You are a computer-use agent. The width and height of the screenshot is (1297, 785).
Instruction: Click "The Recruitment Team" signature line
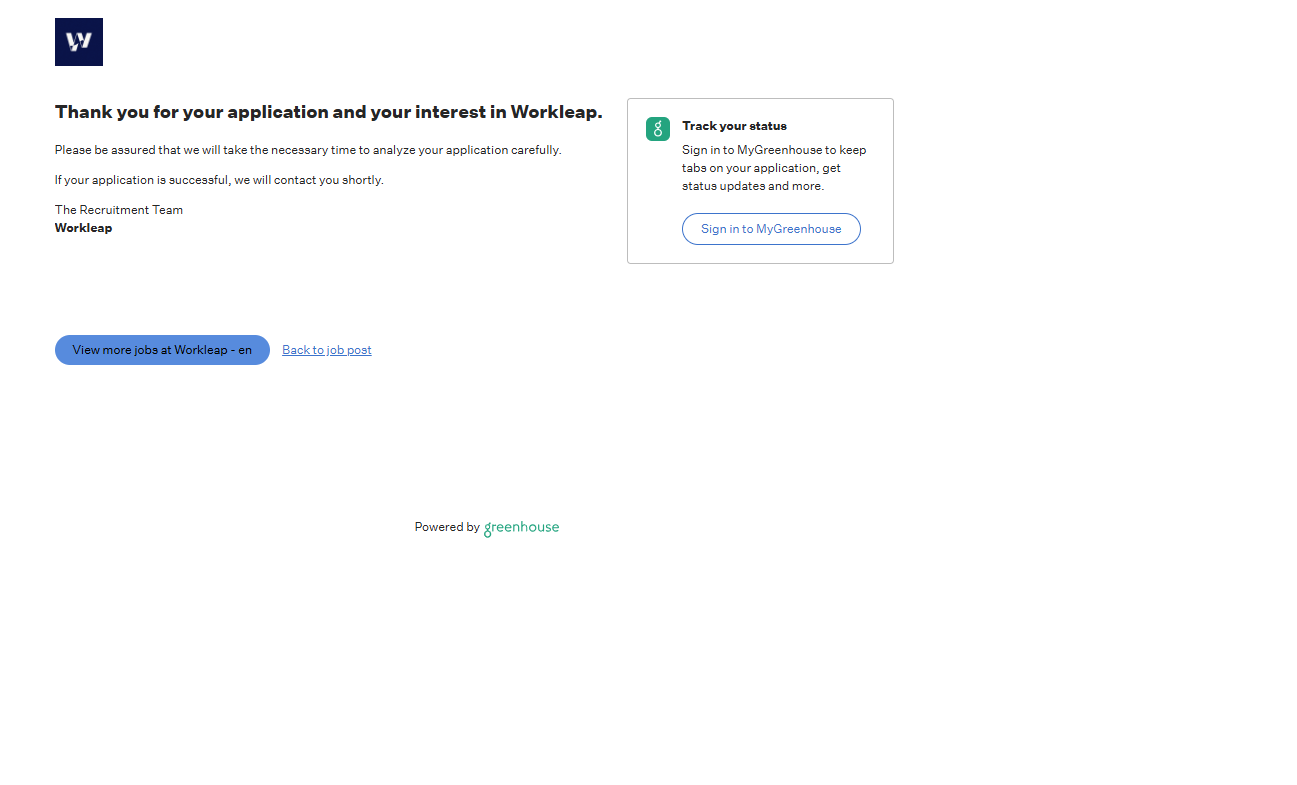(x=119, y=210)
